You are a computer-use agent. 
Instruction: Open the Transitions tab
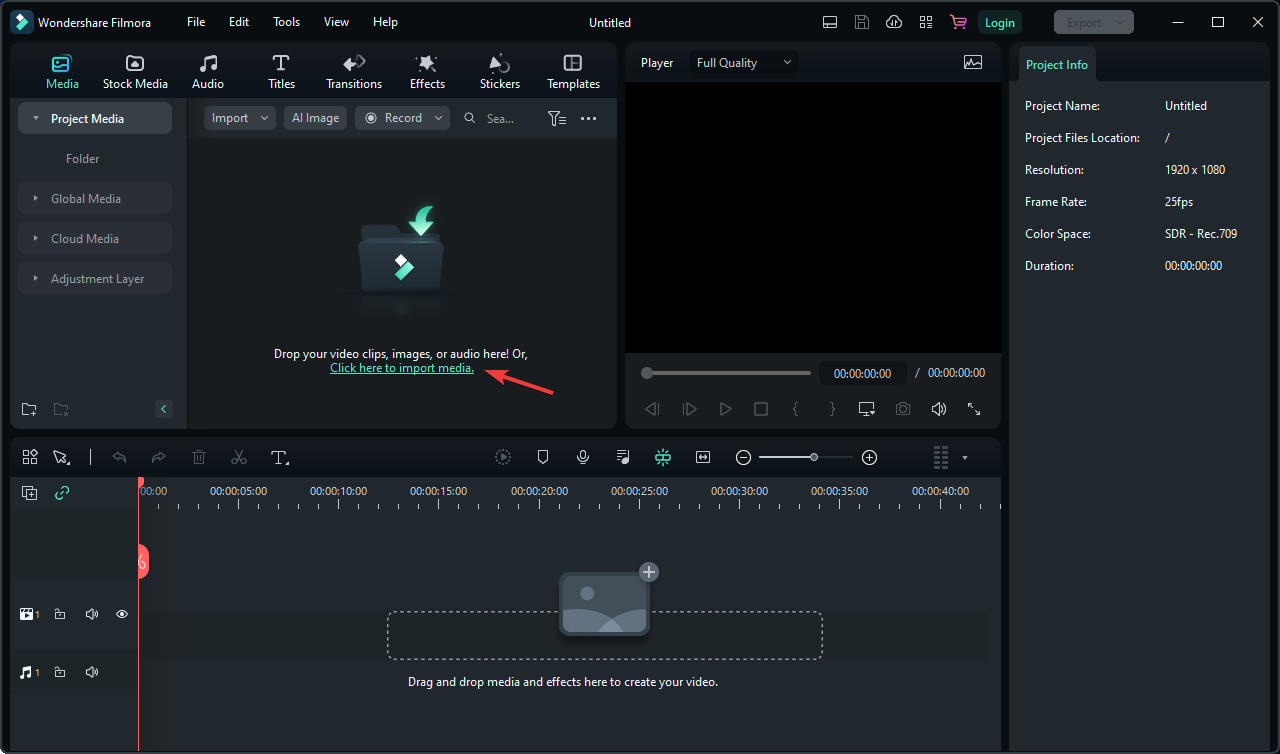354,72
